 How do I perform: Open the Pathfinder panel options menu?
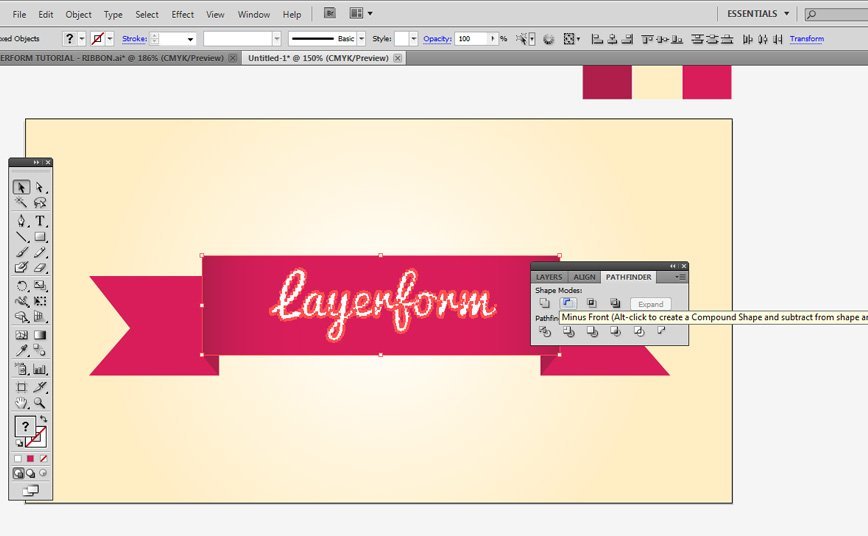(x=680, y=277)
